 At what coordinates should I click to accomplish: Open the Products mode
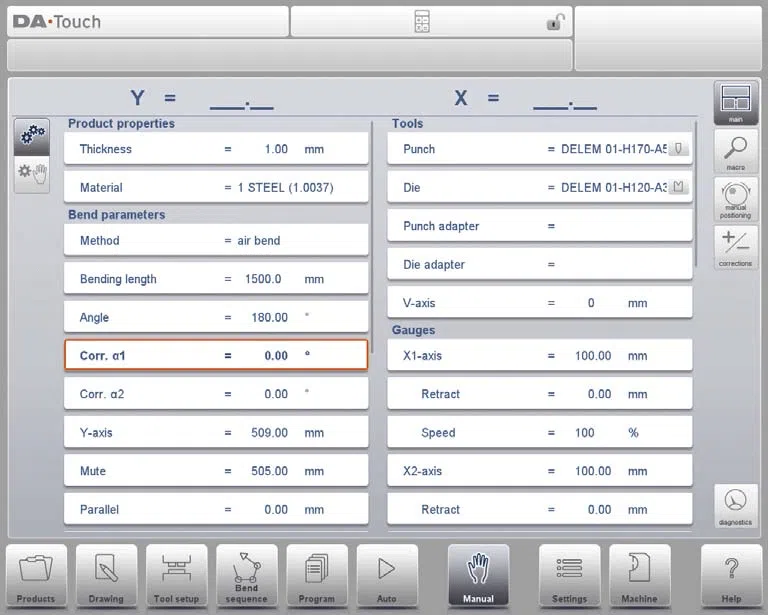pyautogui.click(x=36, y=576)
